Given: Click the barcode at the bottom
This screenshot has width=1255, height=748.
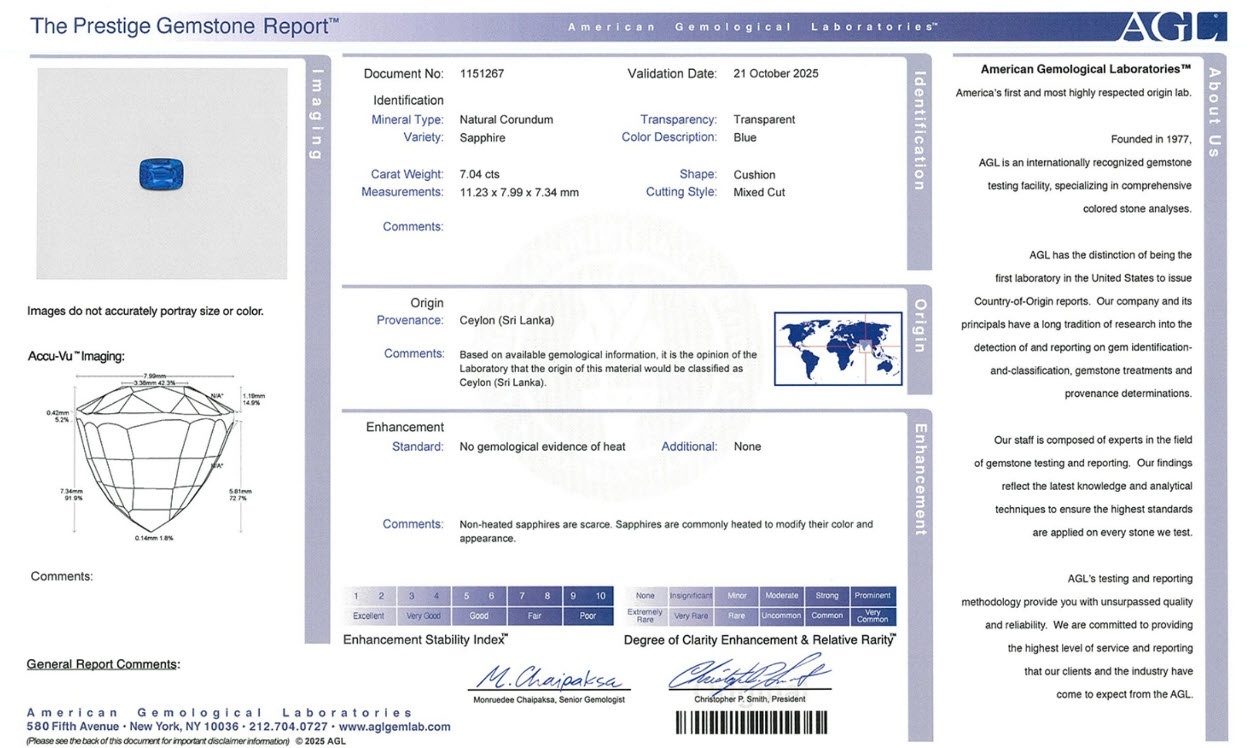Looking at the screenshot, I should [x=760, y=723].
